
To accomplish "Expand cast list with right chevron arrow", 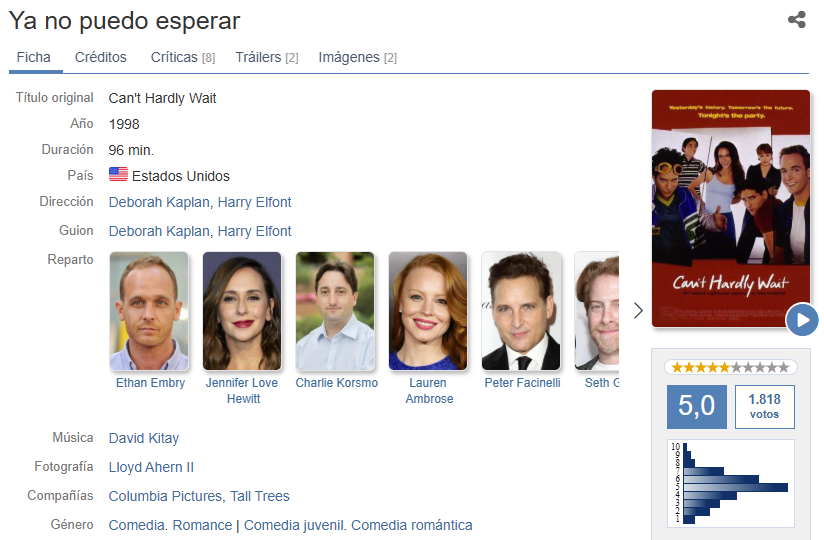I will 638,310.
